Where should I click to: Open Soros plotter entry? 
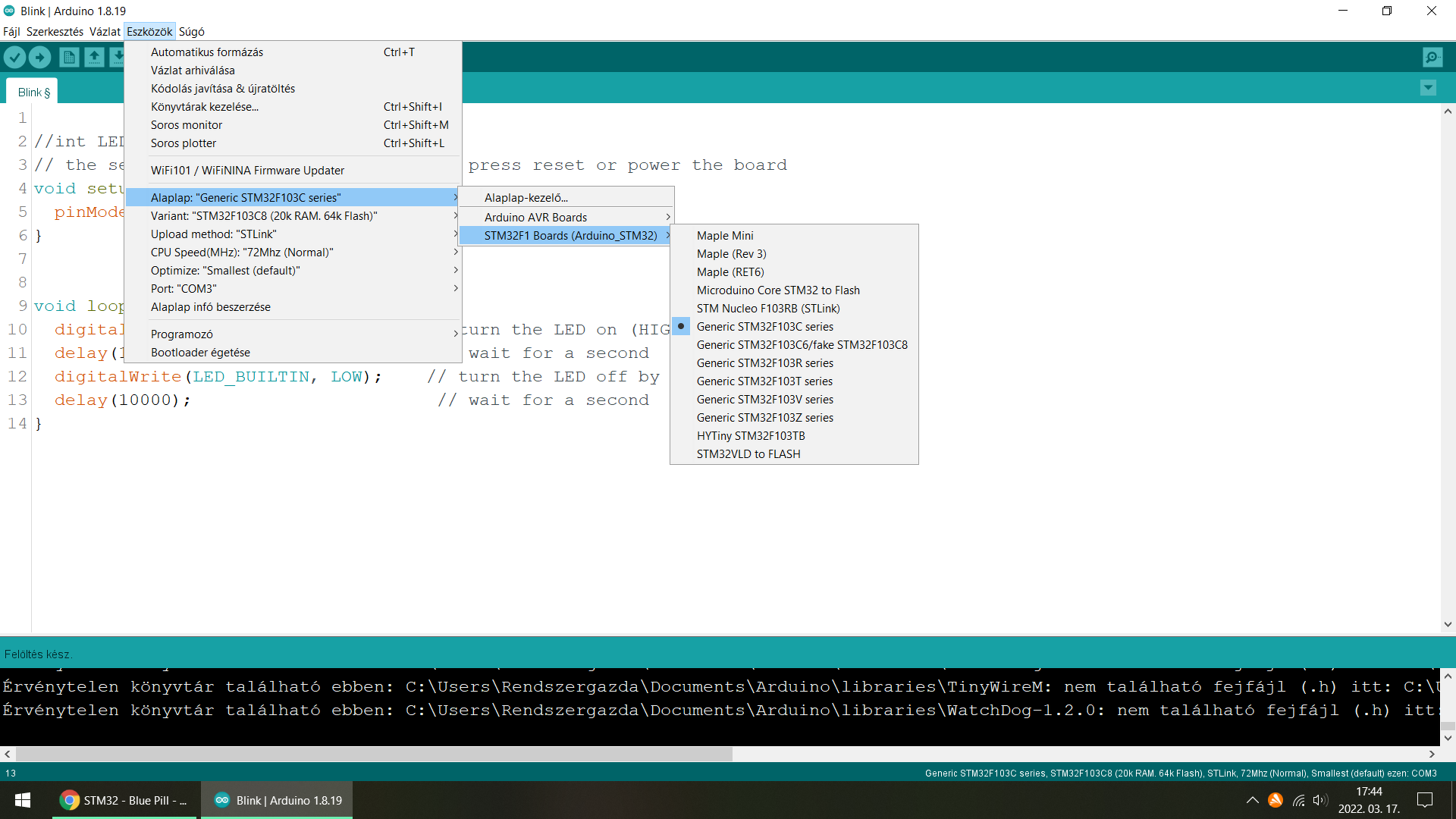(293, 143)
